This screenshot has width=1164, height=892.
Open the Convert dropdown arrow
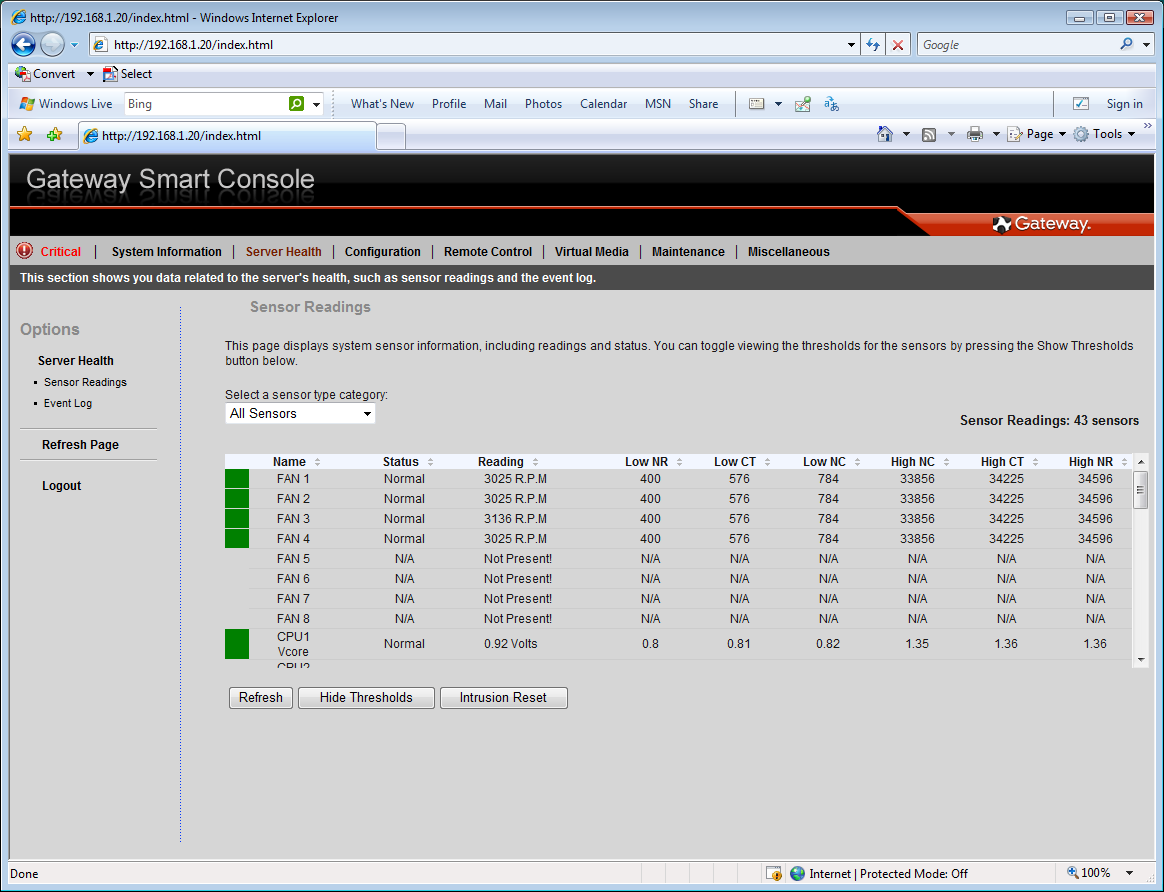pos(90,73)
